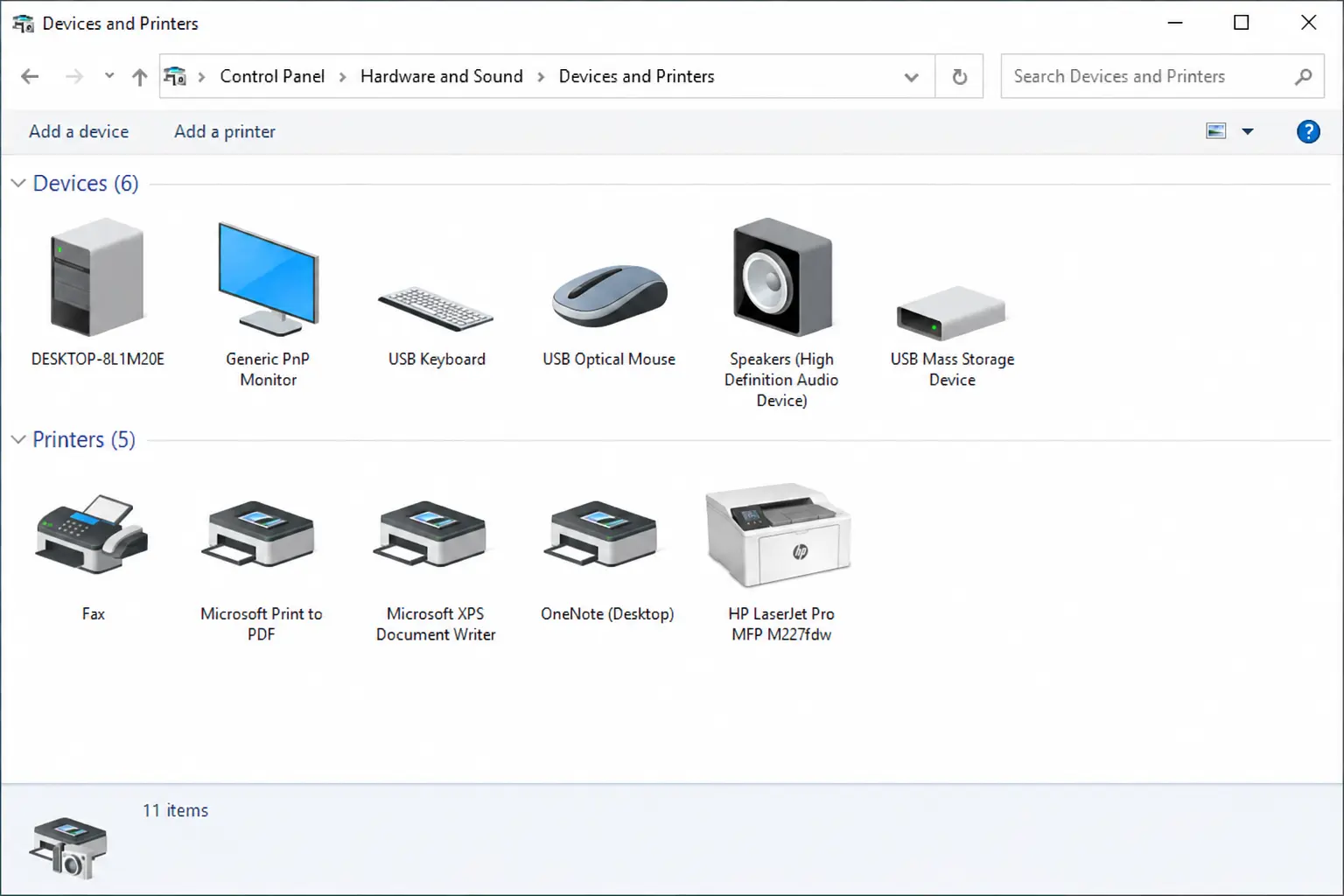Viewport: 1344px width, 896px height.
Task: Select the Fax printer icon
Action: coord(93,535)
